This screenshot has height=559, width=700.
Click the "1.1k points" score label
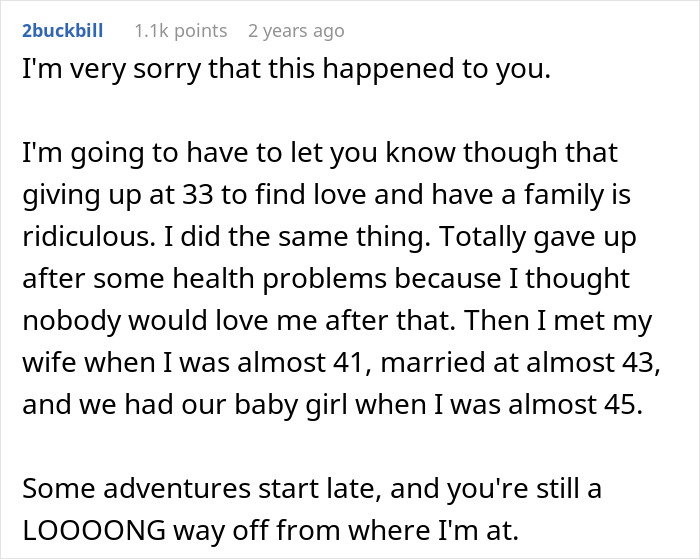coord(181,31)
